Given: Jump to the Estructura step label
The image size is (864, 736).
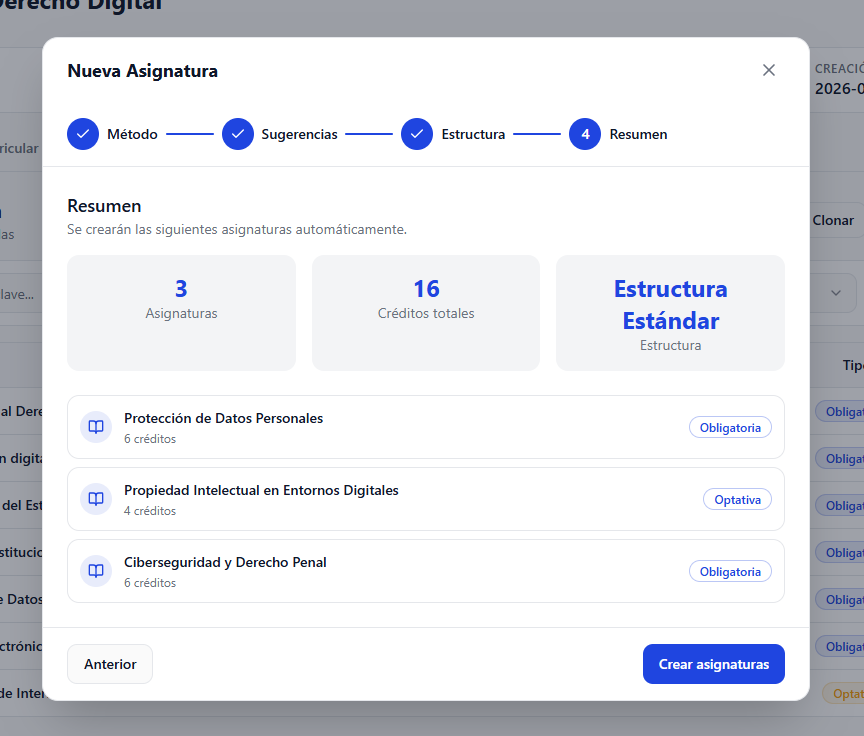Looking at the screenshot, I should [473, 134].
